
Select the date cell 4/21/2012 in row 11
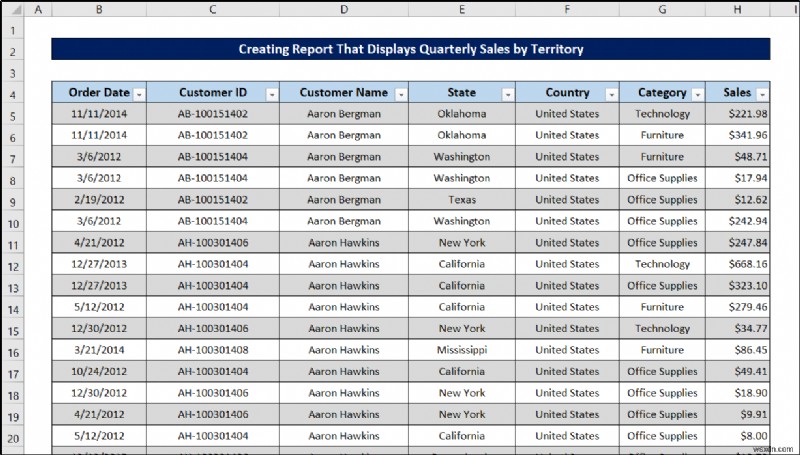(x=99, y=242)
